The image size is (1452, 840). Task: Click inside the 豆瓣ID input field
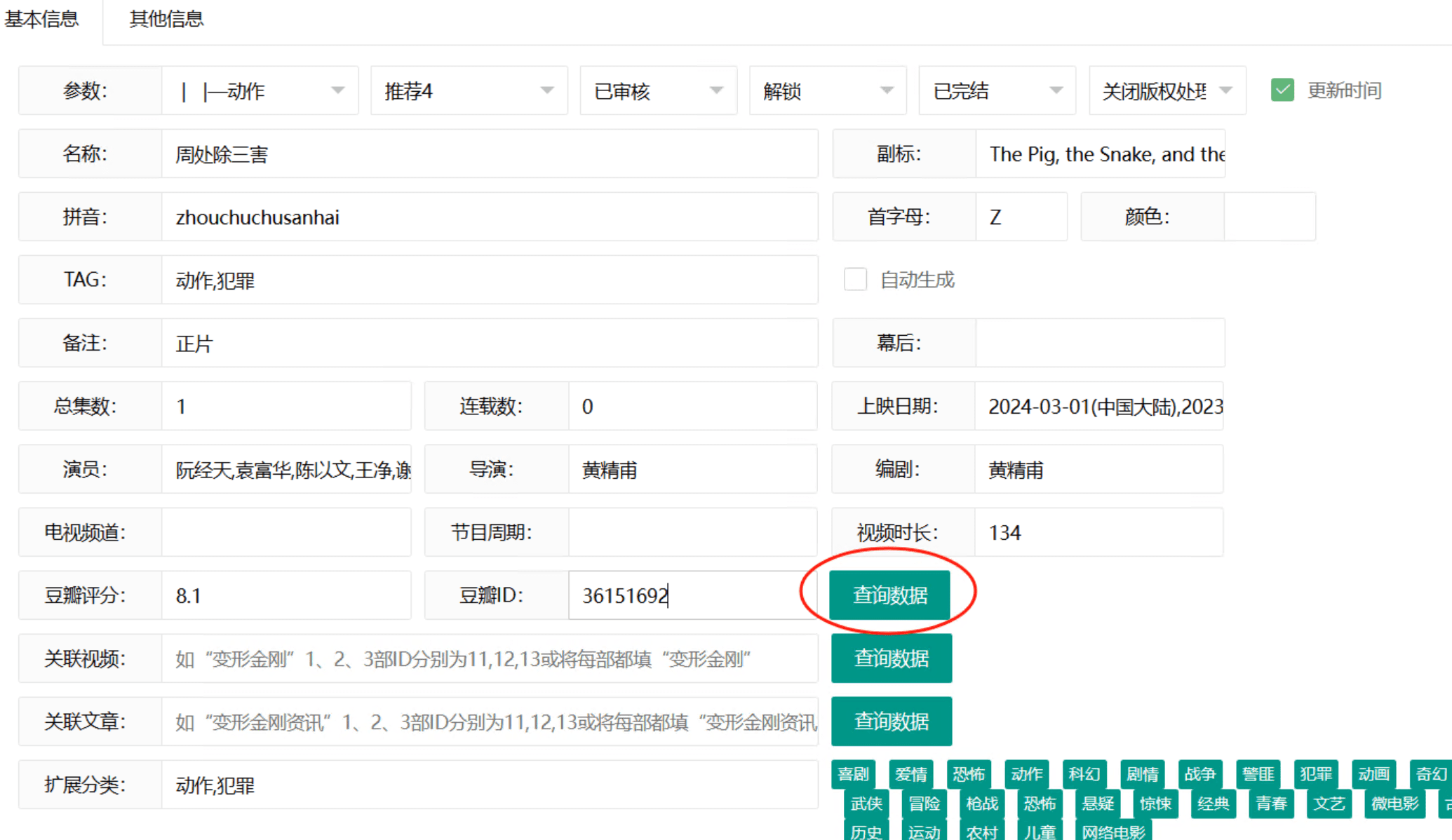[691, 595]
